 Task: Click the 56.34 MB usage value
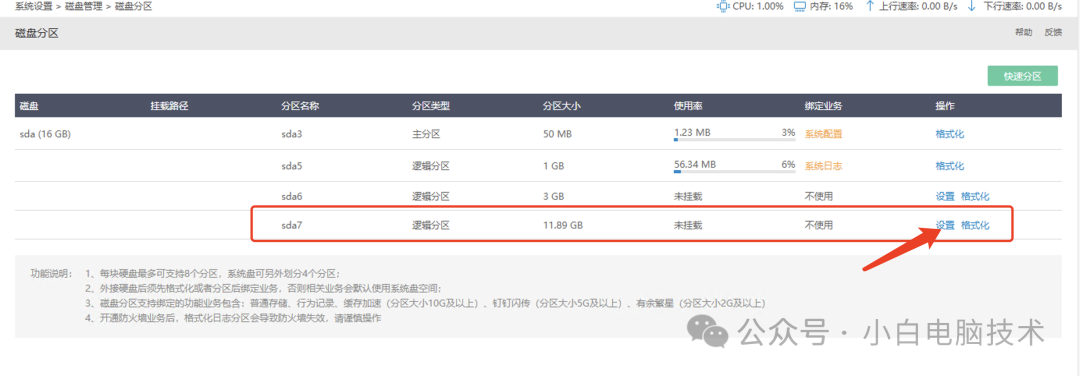point(695,164)
